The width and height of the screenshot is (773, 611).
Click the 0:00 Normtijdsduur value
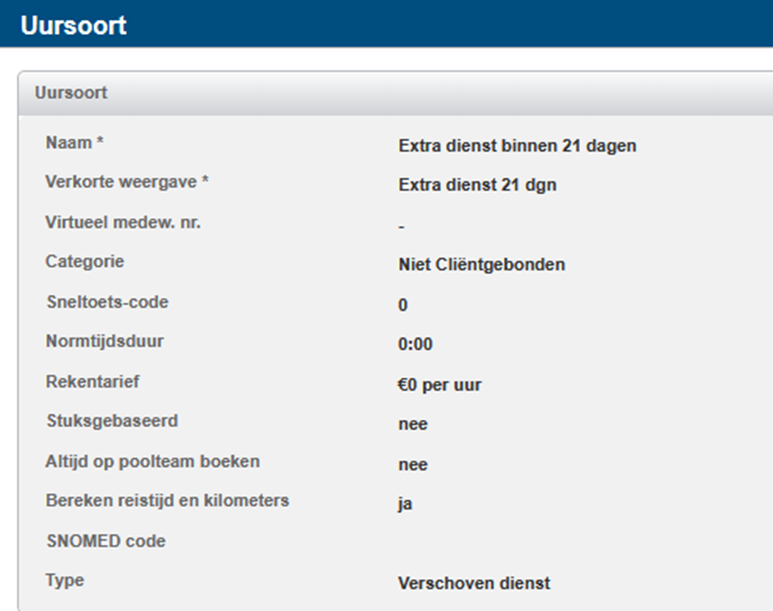coord(415,345)
